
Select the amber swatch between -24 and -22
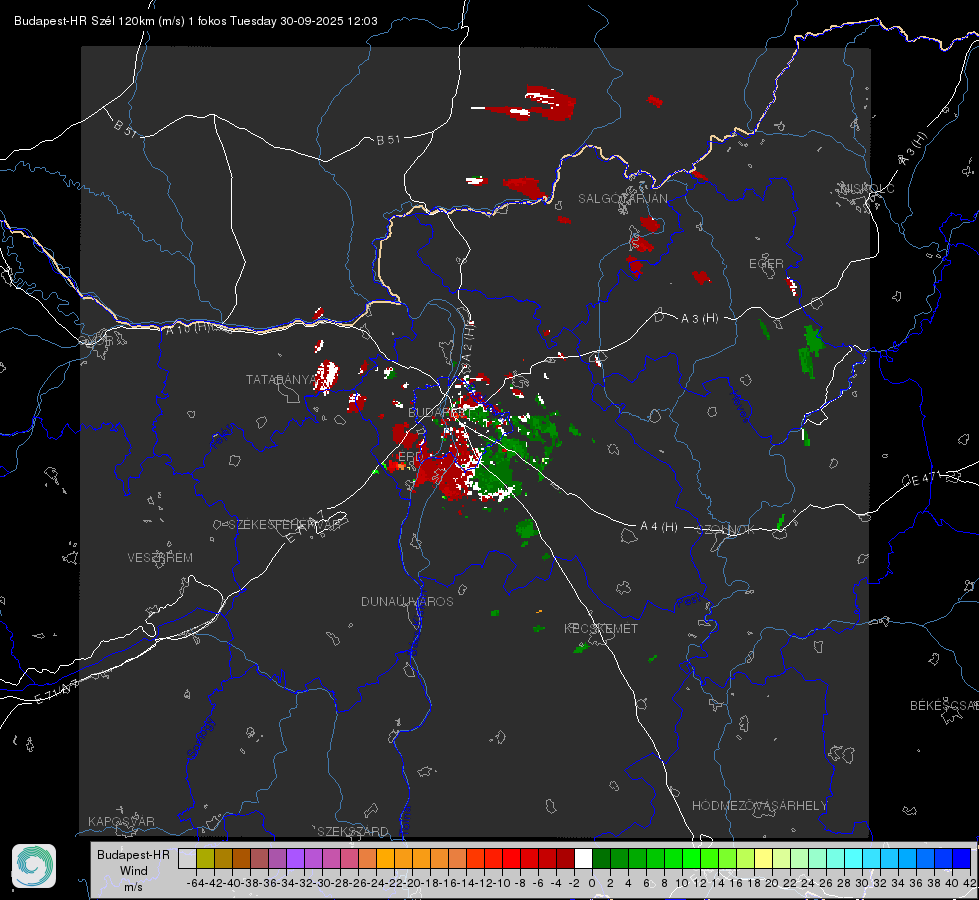click(x=385, y=858)
